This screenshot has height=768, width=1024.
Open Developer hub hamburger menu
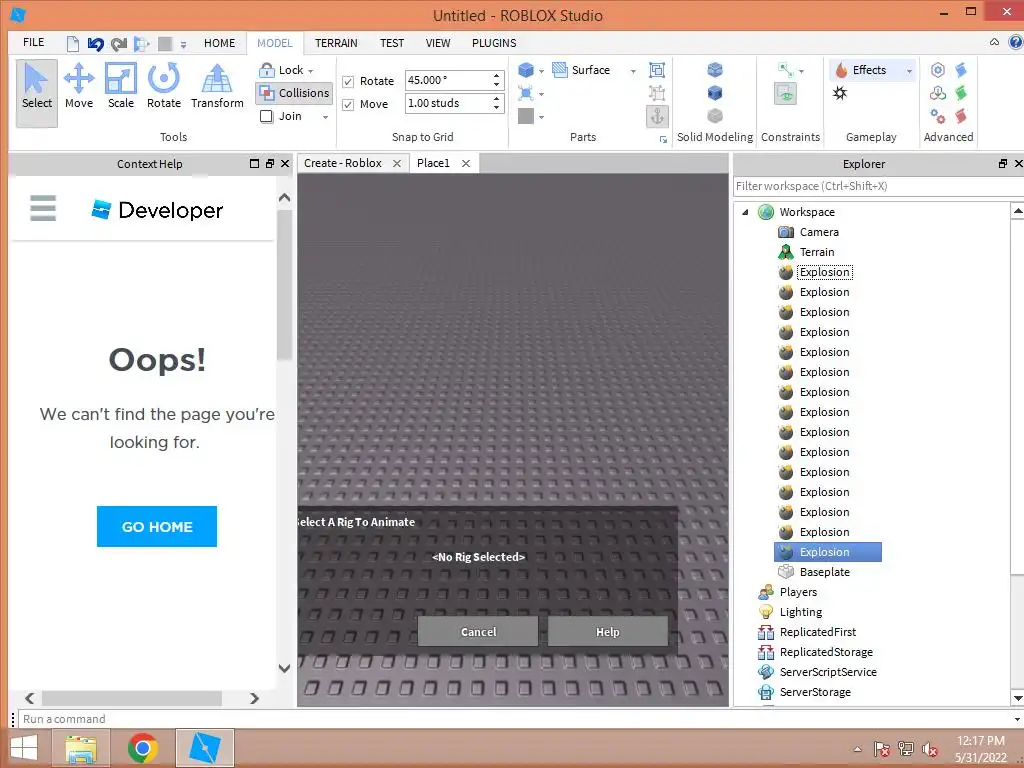(43, 208)
